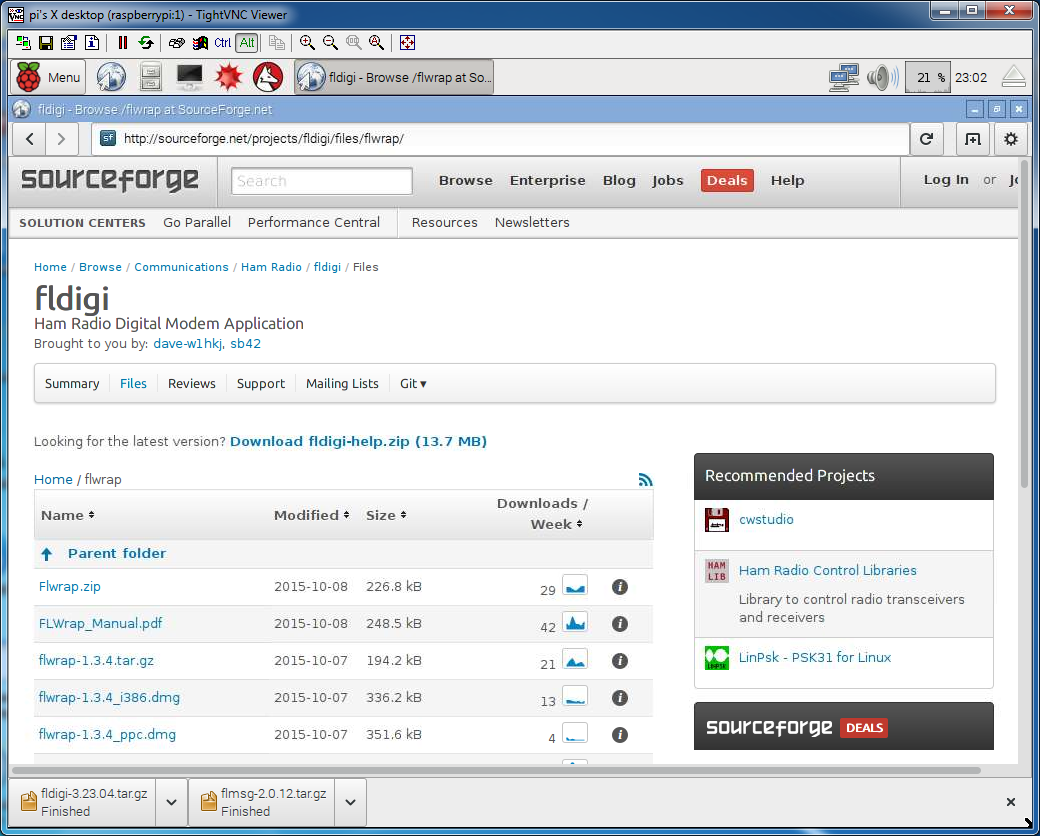View info icon for FLWrap_Manual.pdf
Viewport: 1040px width, 836px height.
[x=619, y=624]
